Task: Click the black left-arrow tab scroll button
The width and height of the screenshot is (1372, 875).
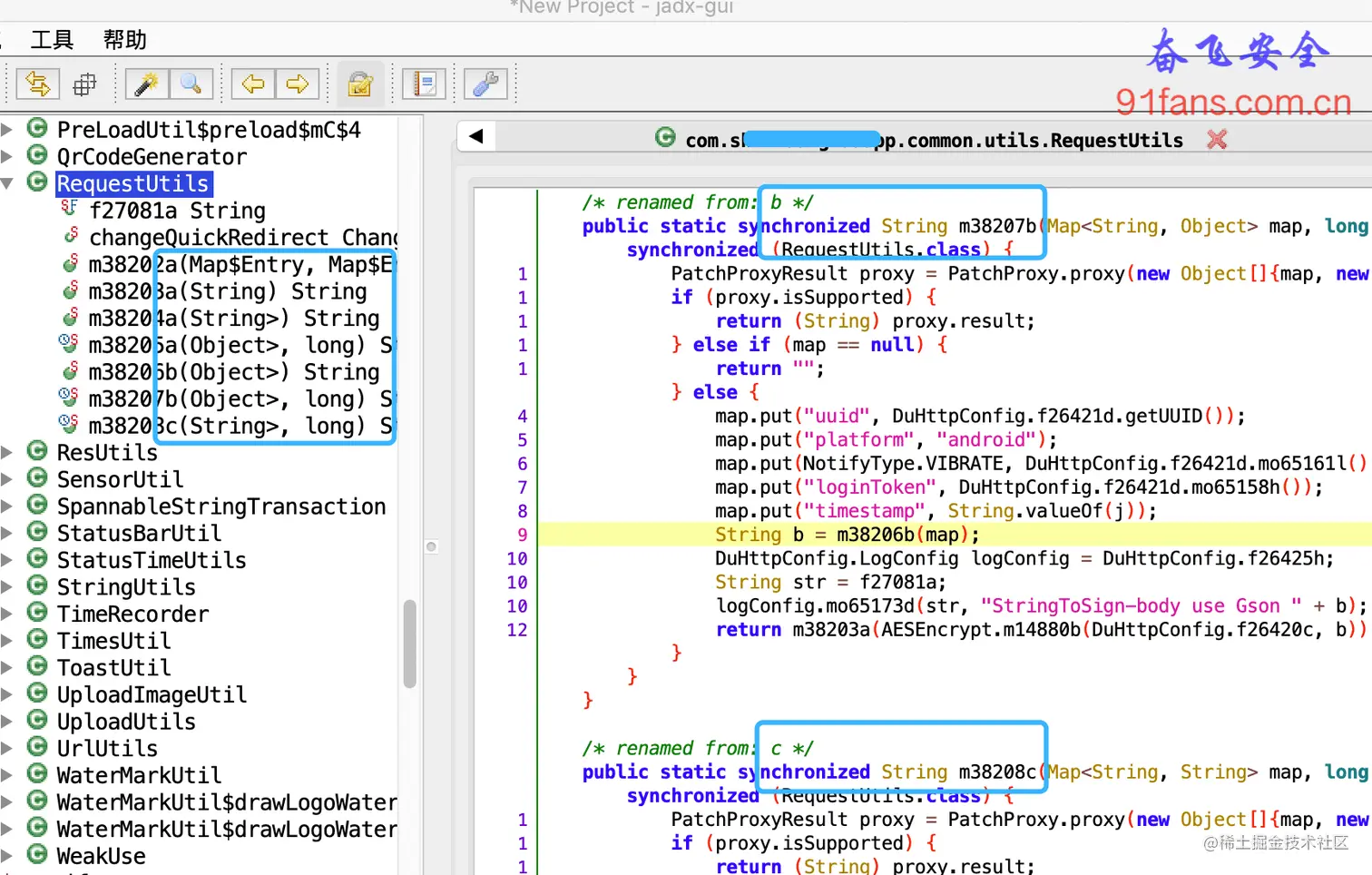Action: pyautogui.click(x=475, y=137)
